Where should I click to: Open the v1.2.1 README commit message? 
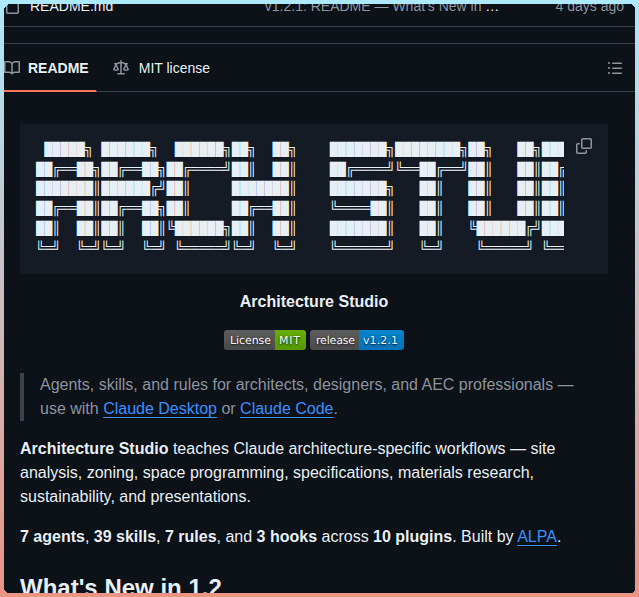381,7
